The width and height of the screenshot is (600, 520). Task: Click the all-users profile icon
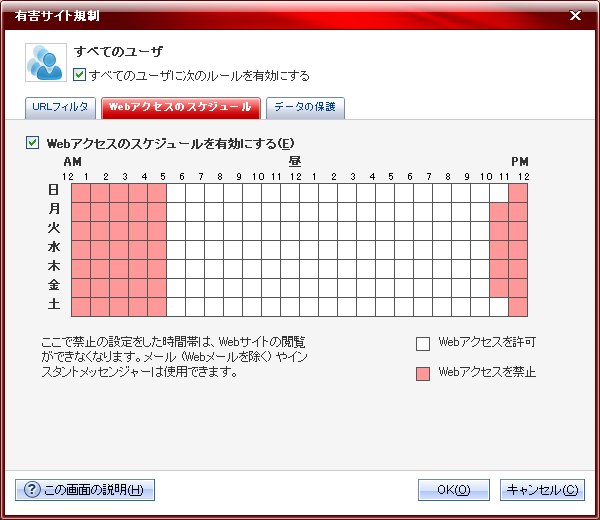pyautogui.click(x=46, y=62)
